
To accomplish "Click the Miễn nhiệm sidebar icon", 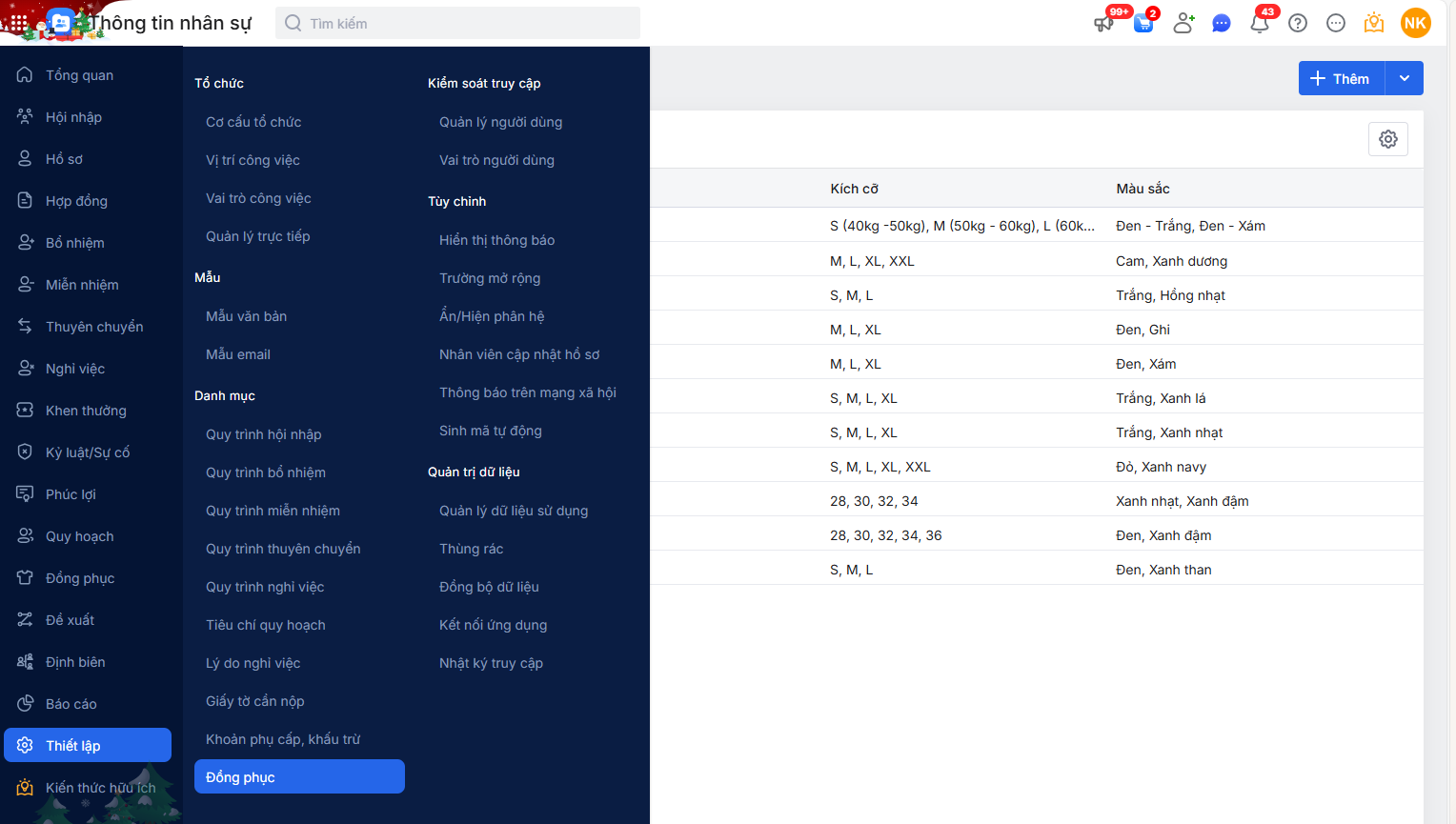I will coord(26,284).
